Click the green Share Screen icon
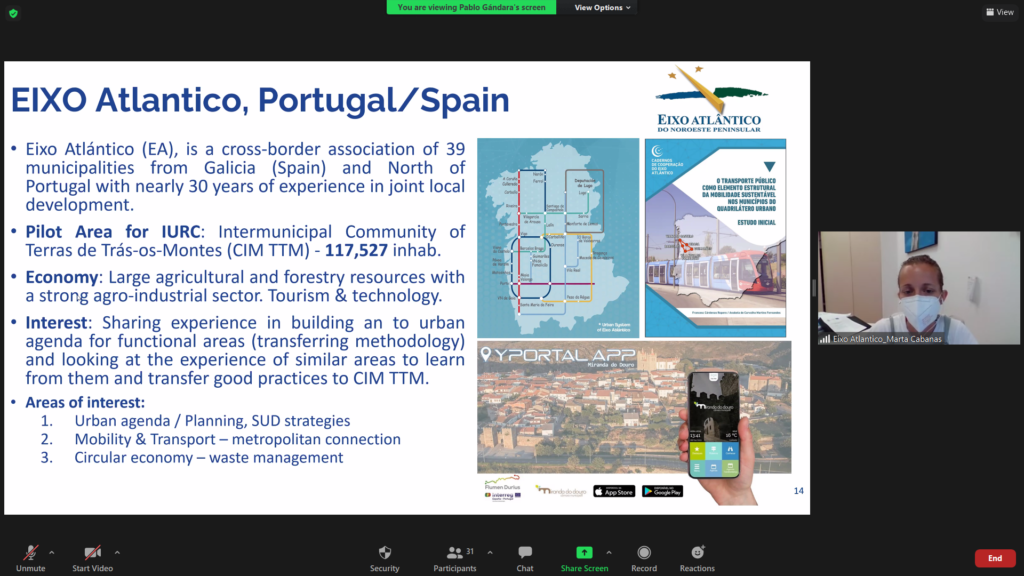 tap(584, 552)
